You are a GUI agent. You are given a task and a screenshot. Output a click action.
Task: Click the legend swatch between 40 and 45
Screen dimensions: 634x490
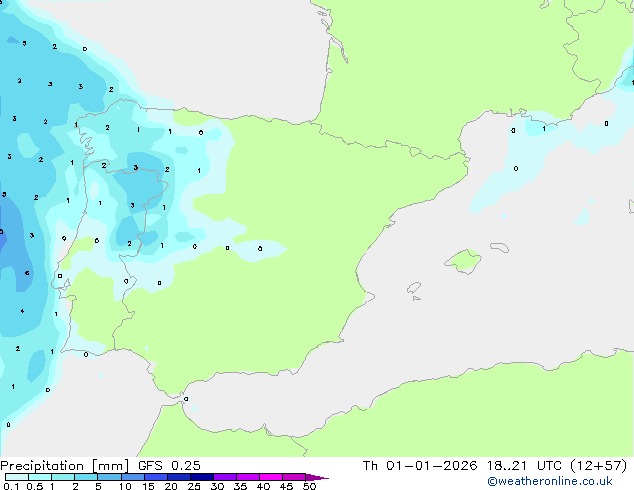click(271, 477)
